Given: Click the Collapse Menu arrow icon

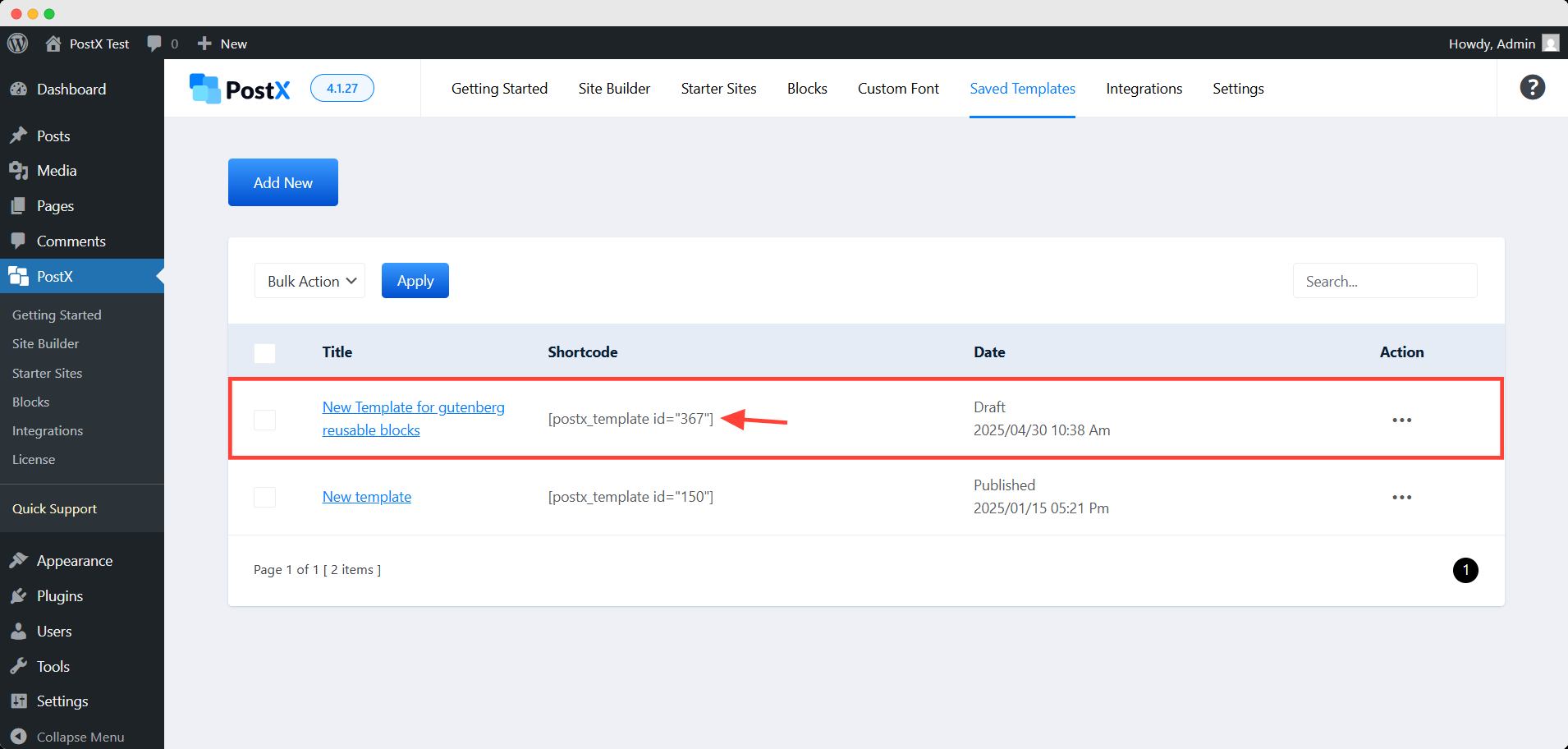Looking at the screenshot, I should pos(19,737).
